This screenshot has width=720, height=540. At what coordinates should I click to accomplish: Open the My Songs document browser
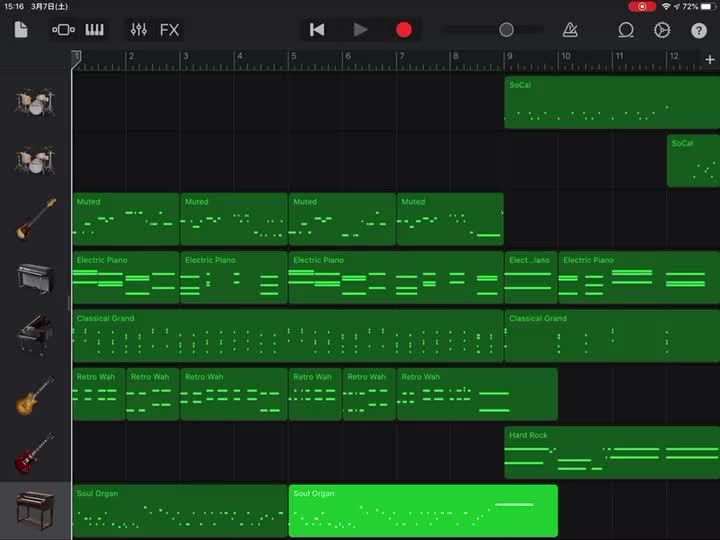click(x=21, y=30)
